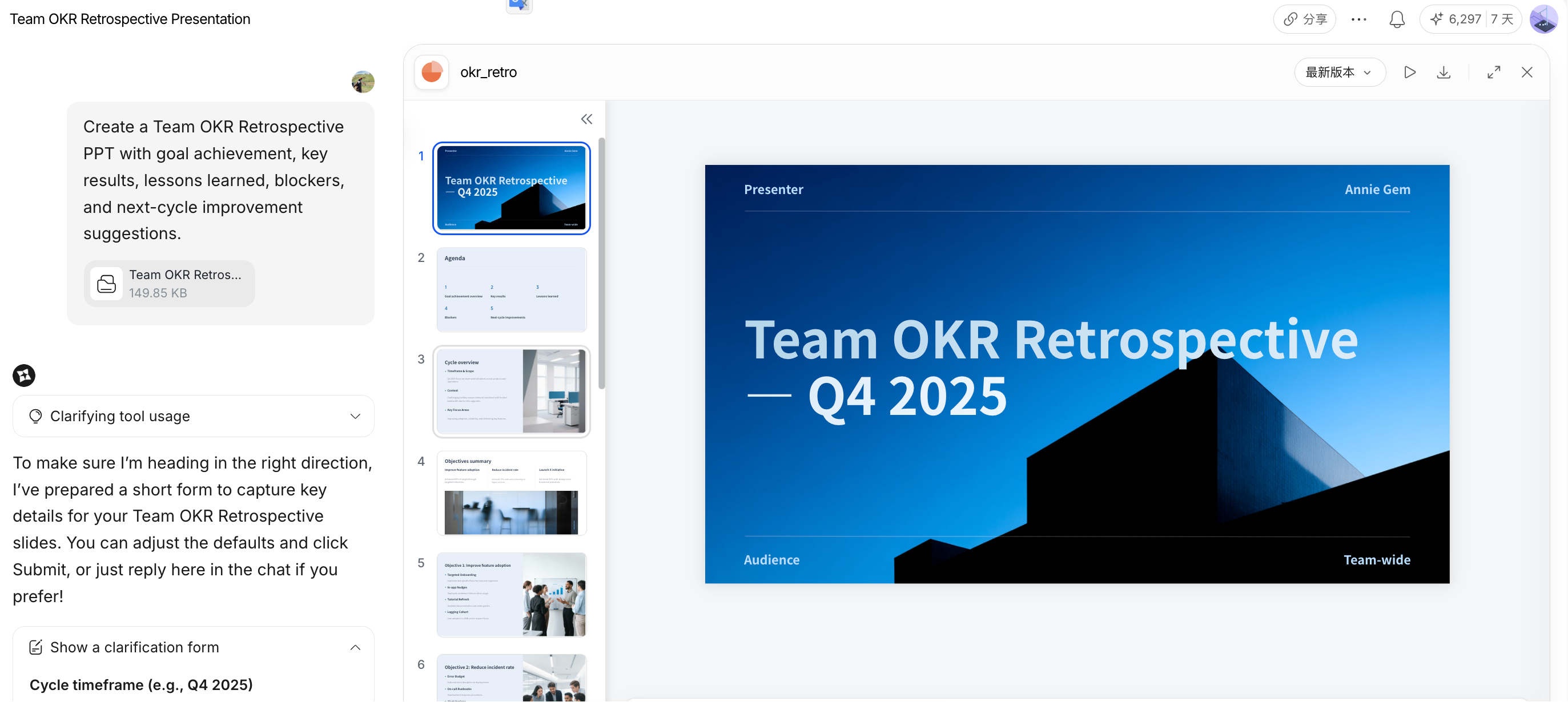Expand the Clarifying tool usage section
1568x702 pixels.
point(193,416)
